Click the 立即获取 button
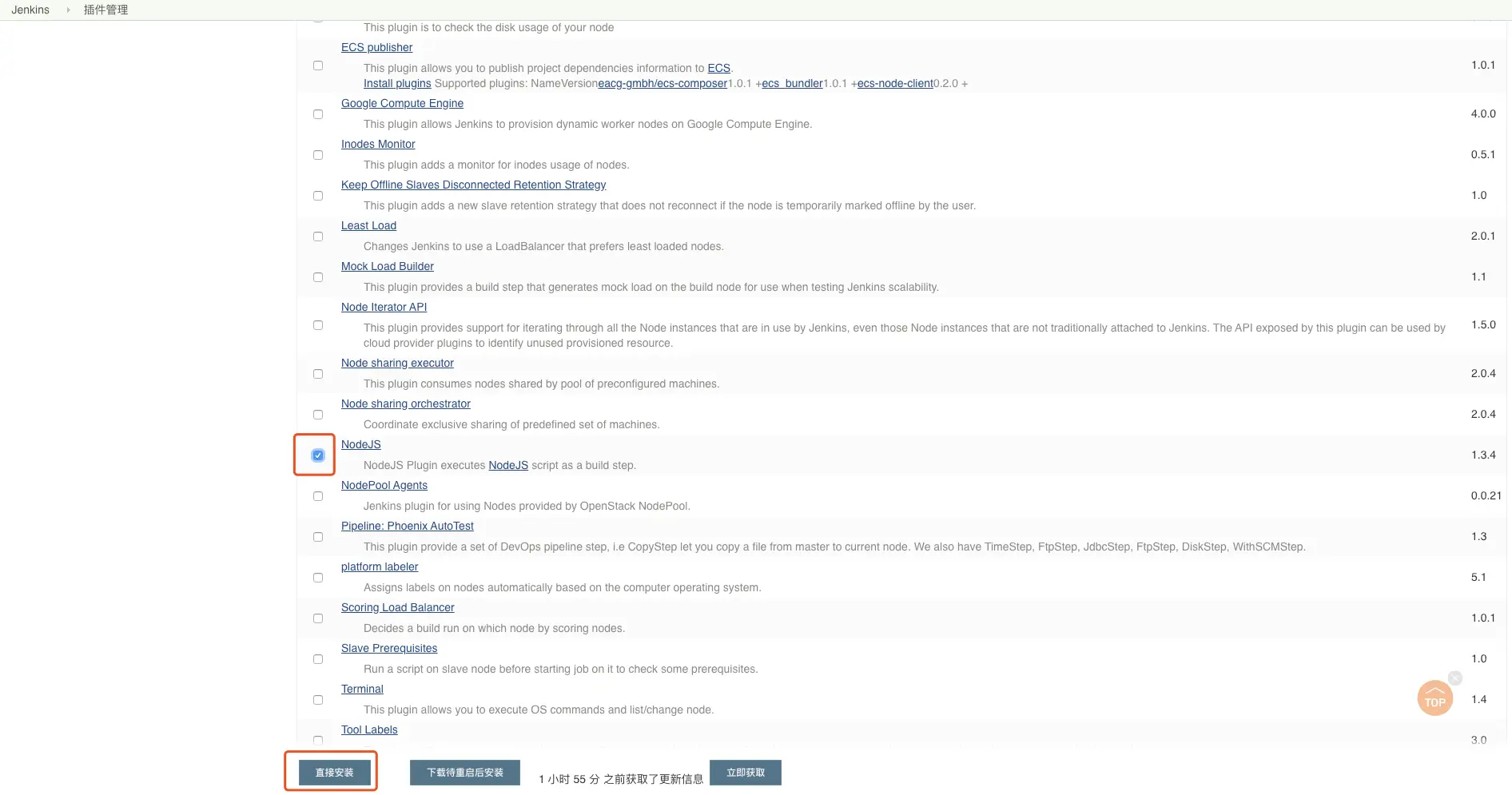 tap(746, 773)
